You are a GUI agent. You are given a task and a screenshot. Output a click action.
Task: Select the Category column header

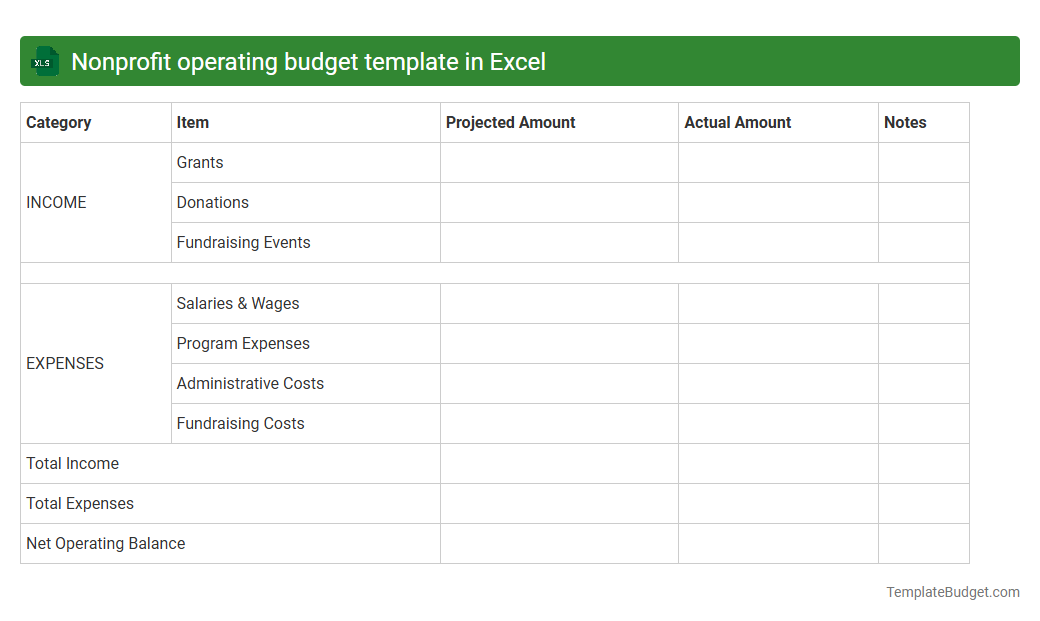(59, 122)
